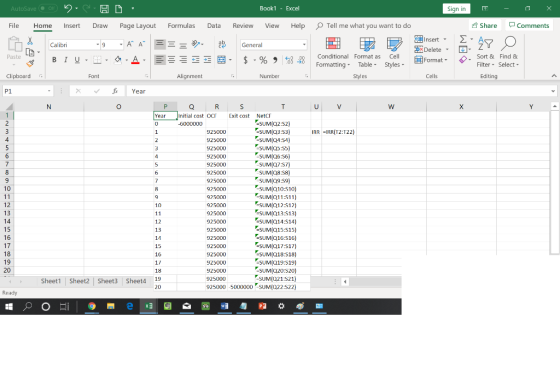The width and height of the screenshot is (560, 376).
Task: Apply the red font color A
Action: coord(135,60)
